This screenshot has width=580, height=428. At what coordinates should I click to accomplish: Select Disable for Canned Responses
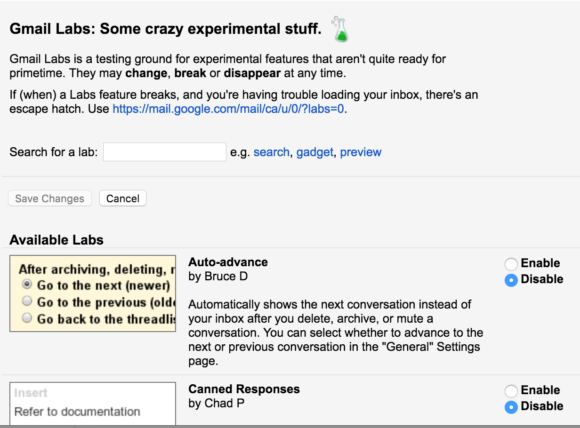(511, 407)
